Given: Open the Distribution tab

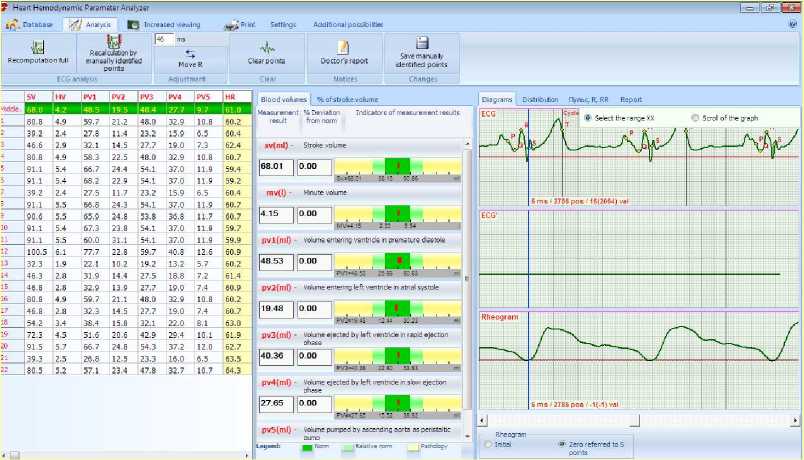Looking at the screenshot, I should coord(540,100).
